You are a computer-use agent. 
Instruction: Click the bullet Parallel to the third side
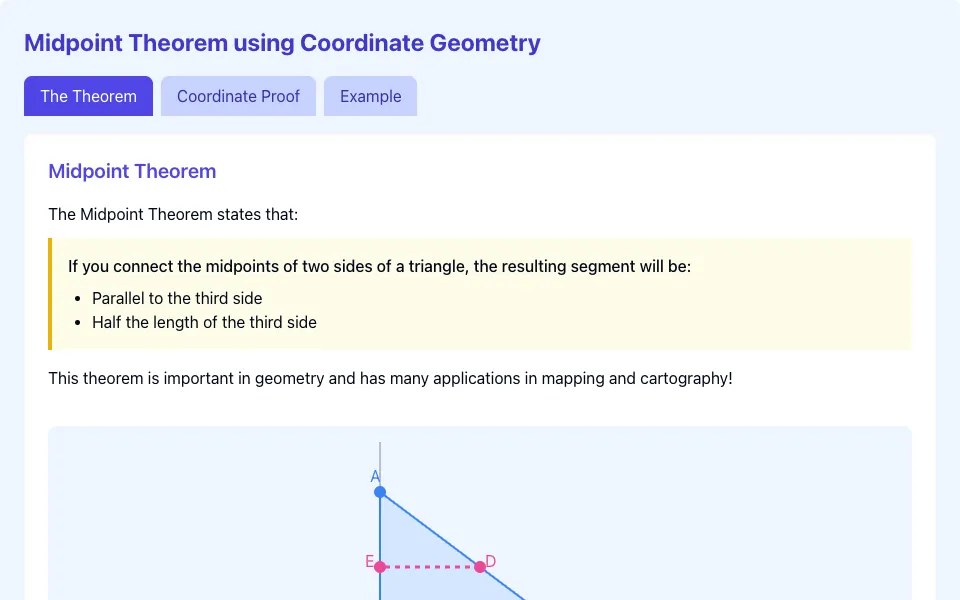177,298
